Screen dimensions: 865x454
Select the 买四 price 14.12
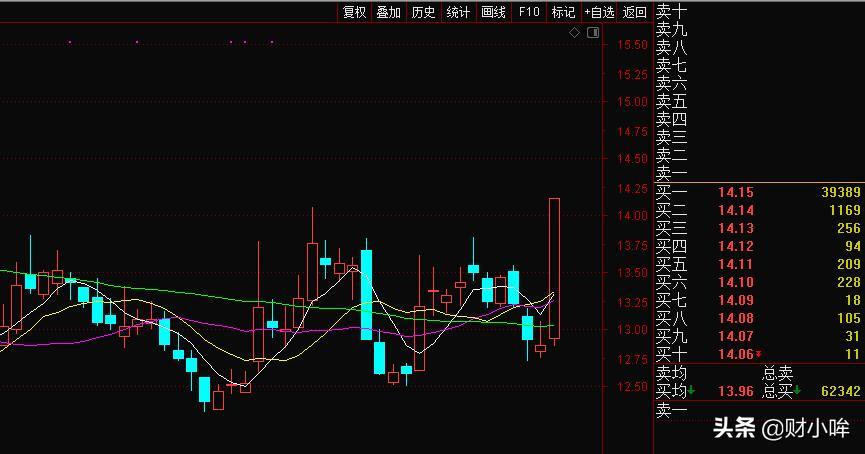[735, 246]
